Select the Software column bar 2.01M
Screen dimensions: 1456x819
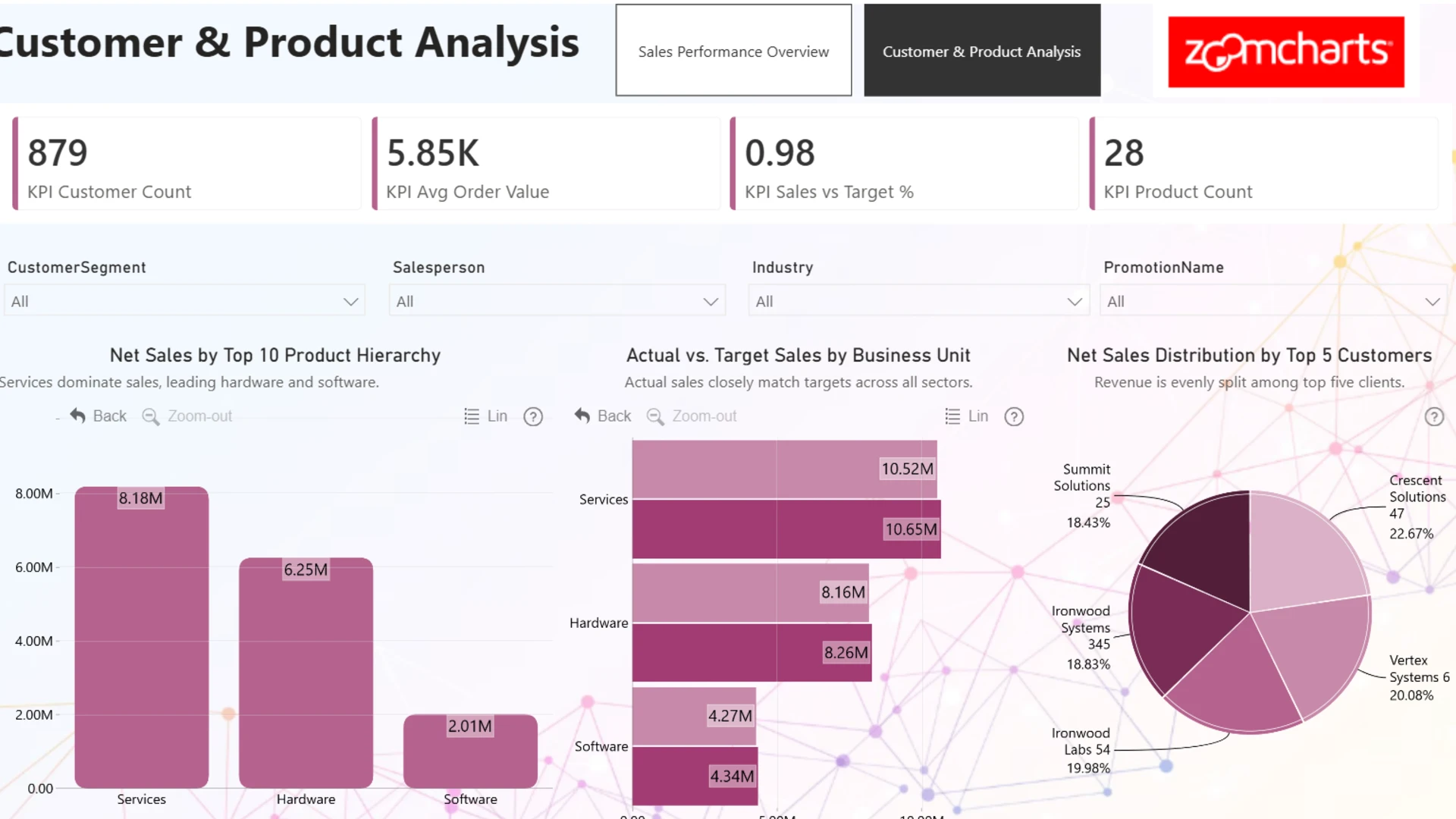470,751
